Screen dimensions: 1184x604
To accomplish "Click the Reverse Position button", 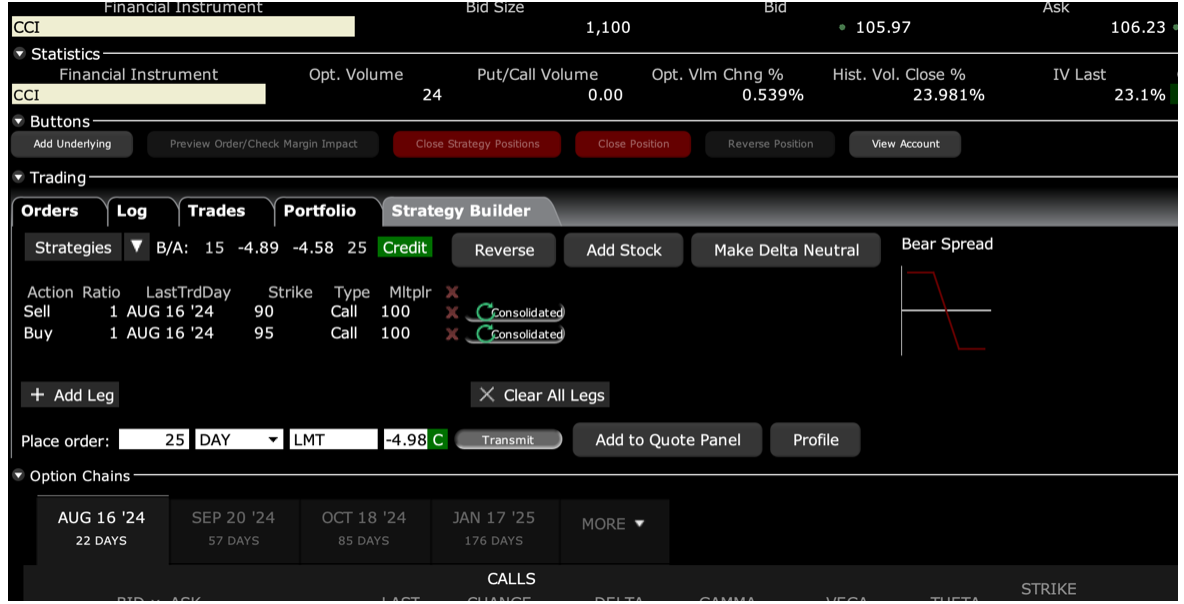I will click(771, 143).
